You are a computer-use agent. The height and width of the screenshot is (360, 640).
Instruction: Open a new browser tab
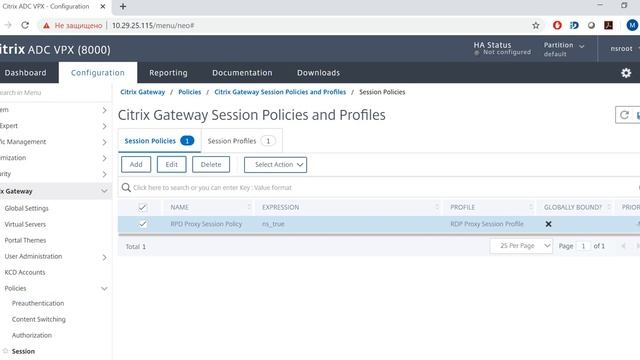coord(123,7)
